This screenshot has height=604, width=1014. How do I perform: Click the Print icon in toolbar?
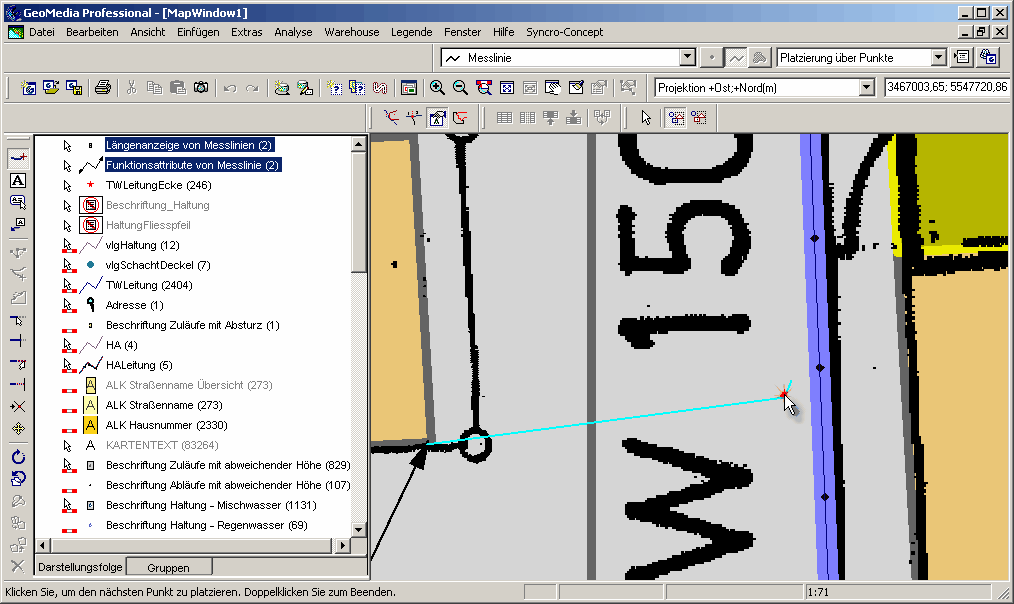click(x=102, y=88)
